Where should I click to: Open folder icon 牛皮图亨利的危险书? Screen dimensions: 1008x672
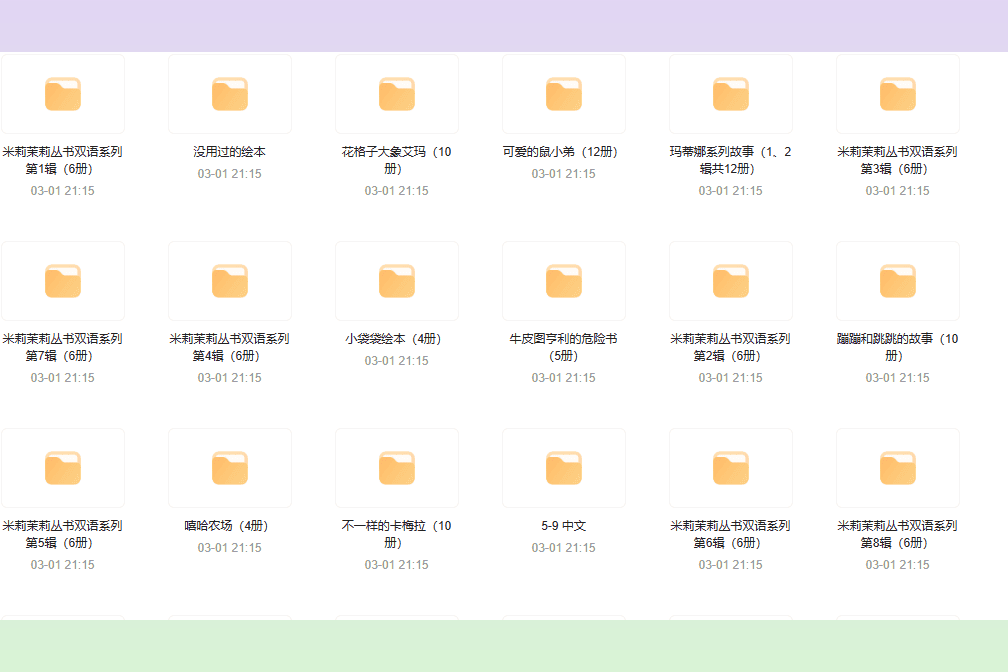click(x=564, y=282)
